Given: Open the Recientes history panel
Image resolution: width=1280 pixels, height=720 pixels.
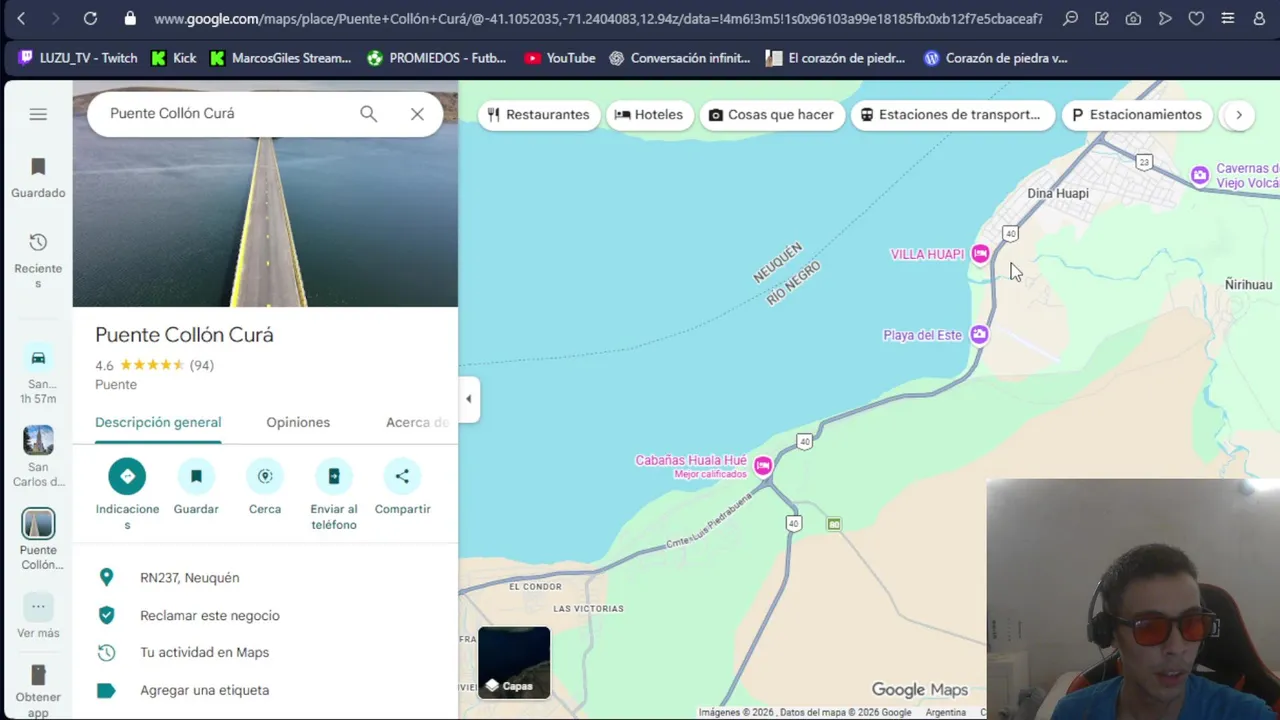Looking at the screenshot, I should click(x=38, y=260).
